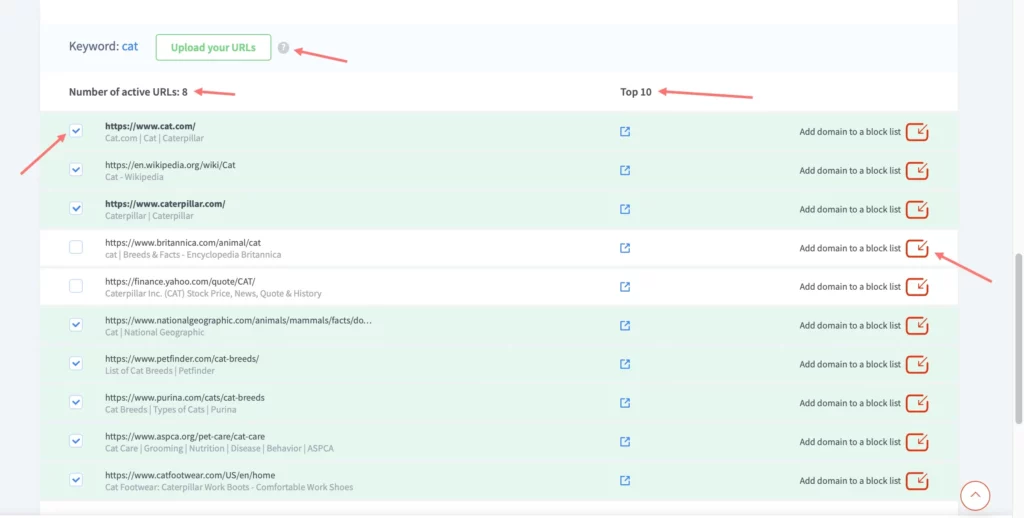Screen dimensions: 1024x518
Task: Click the https://www.caterpillar.com/ URL text
Action: [165, 204]
